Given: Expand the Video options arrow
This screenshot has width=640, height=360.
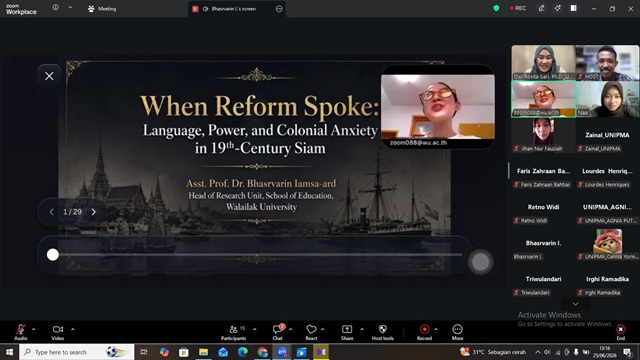Looking at the screenshot, I should 73,329.
